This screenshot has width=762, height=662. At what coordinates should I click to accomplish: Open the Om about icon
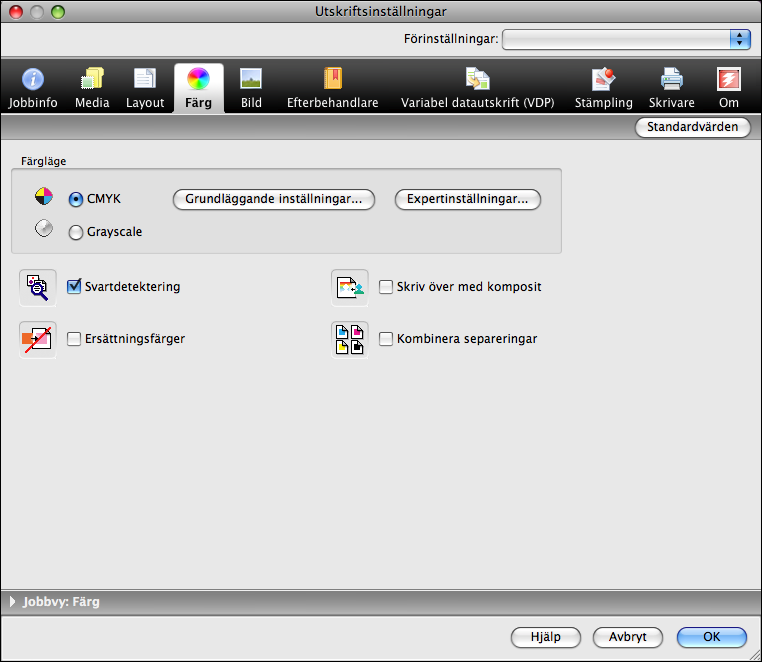(729, 79)
